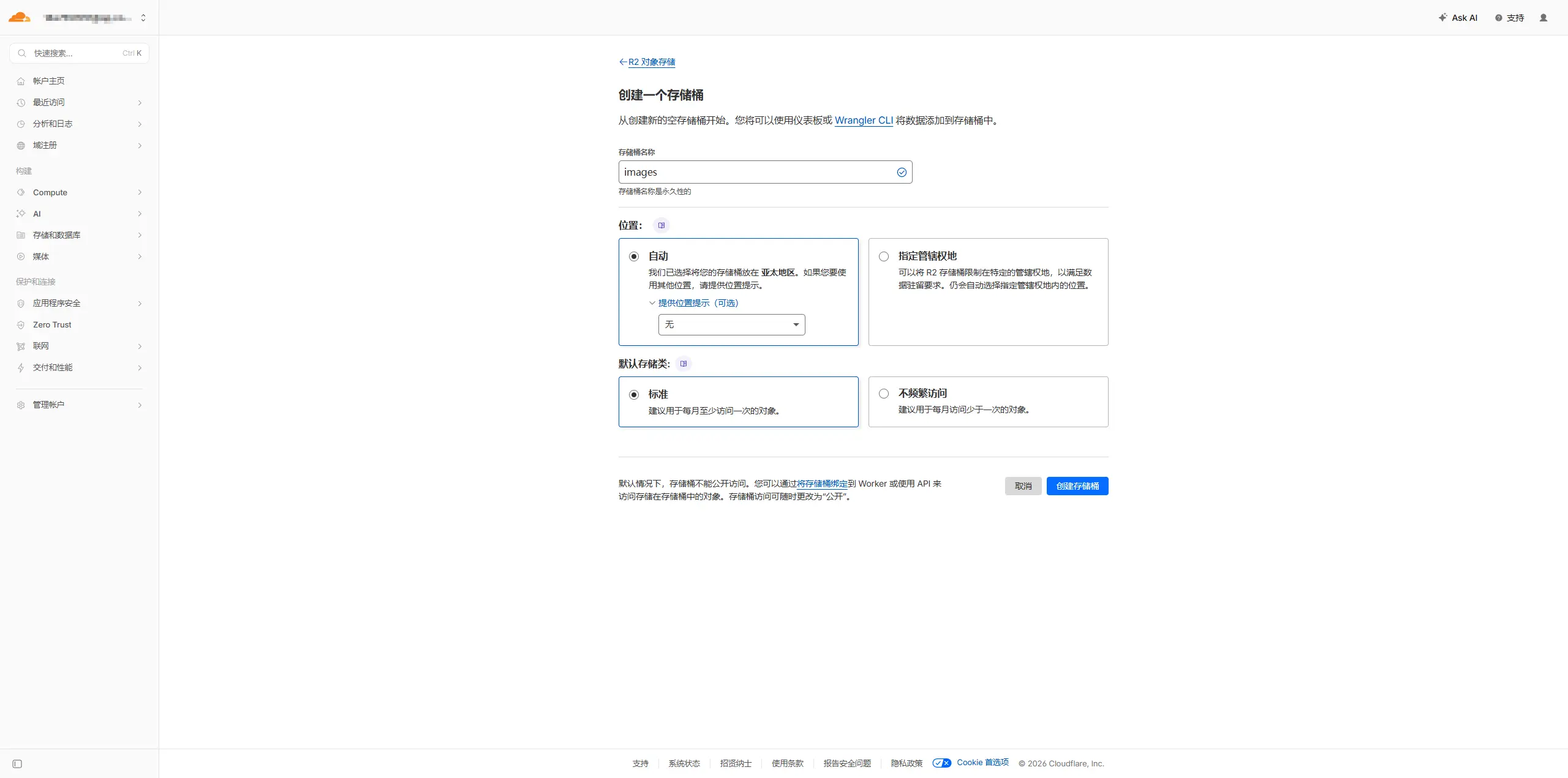The height and width of the screenshot is (778, 1568).
Task: Click the Cloudflare logo icon
Action: (20, 17)
